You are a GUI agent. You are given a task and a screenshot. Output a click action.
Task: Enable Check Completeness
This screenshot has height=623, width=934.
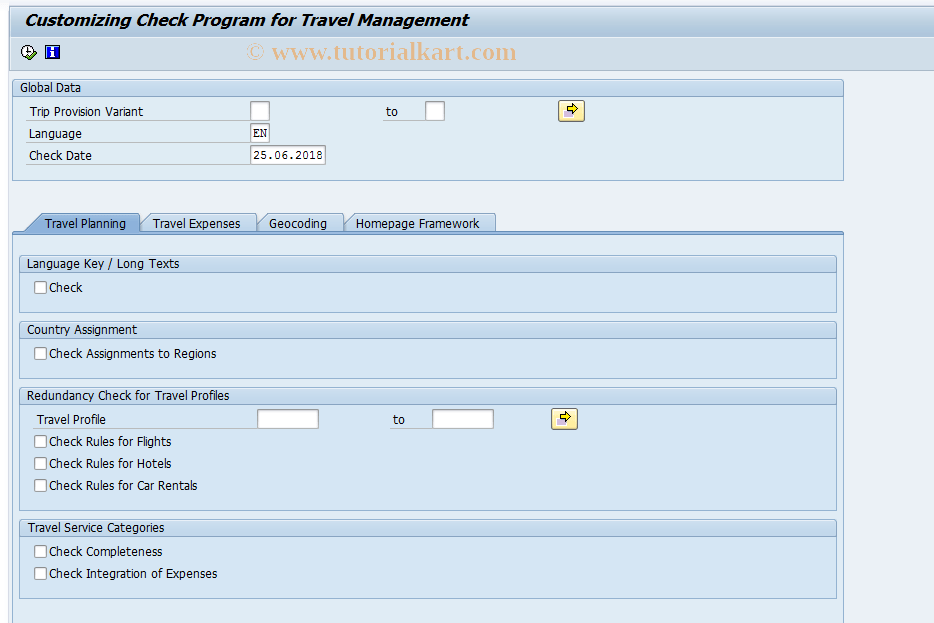coord(40,551)
